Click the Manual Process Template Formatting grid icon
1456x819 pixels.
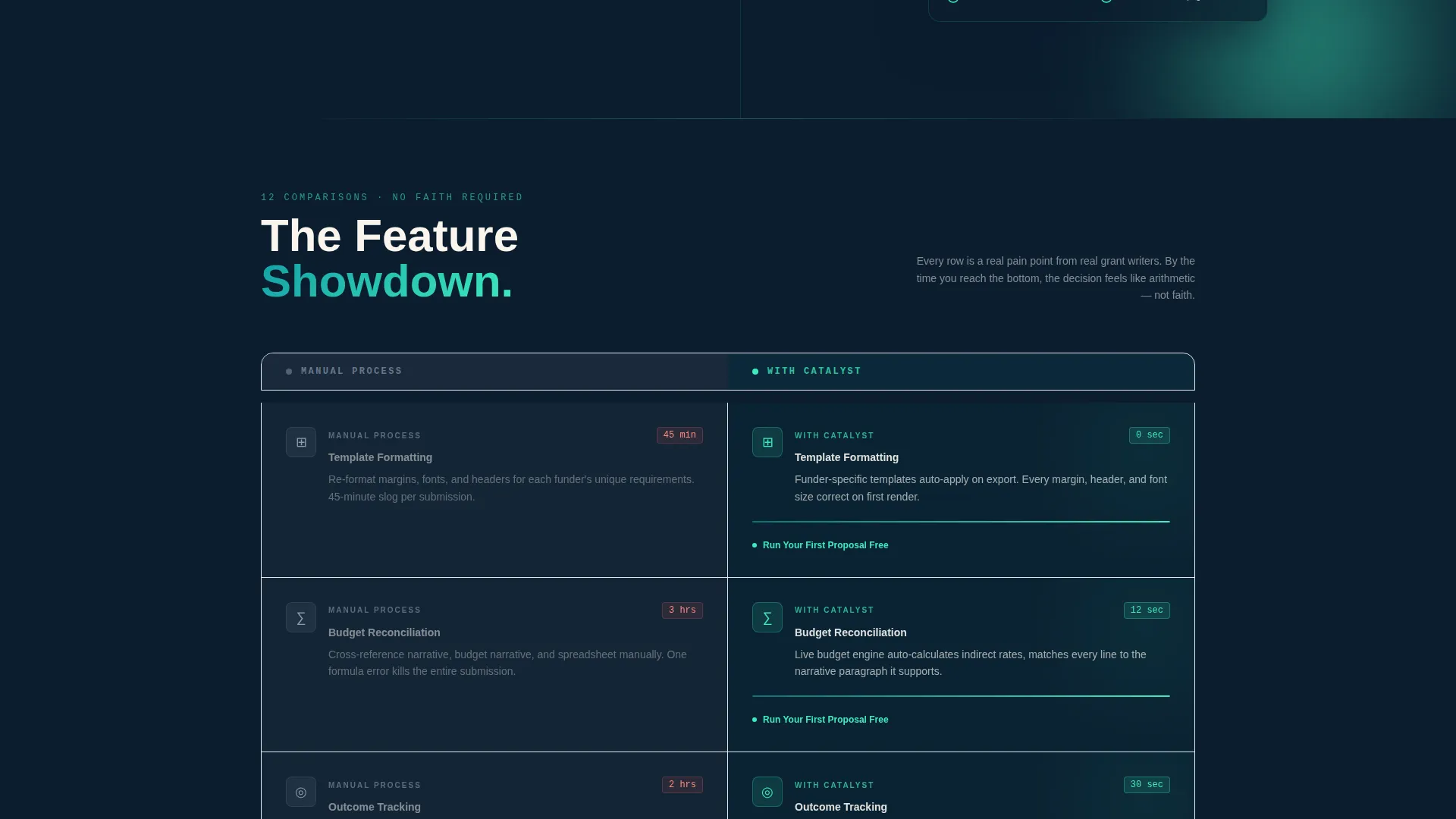[x=301, y=442]
